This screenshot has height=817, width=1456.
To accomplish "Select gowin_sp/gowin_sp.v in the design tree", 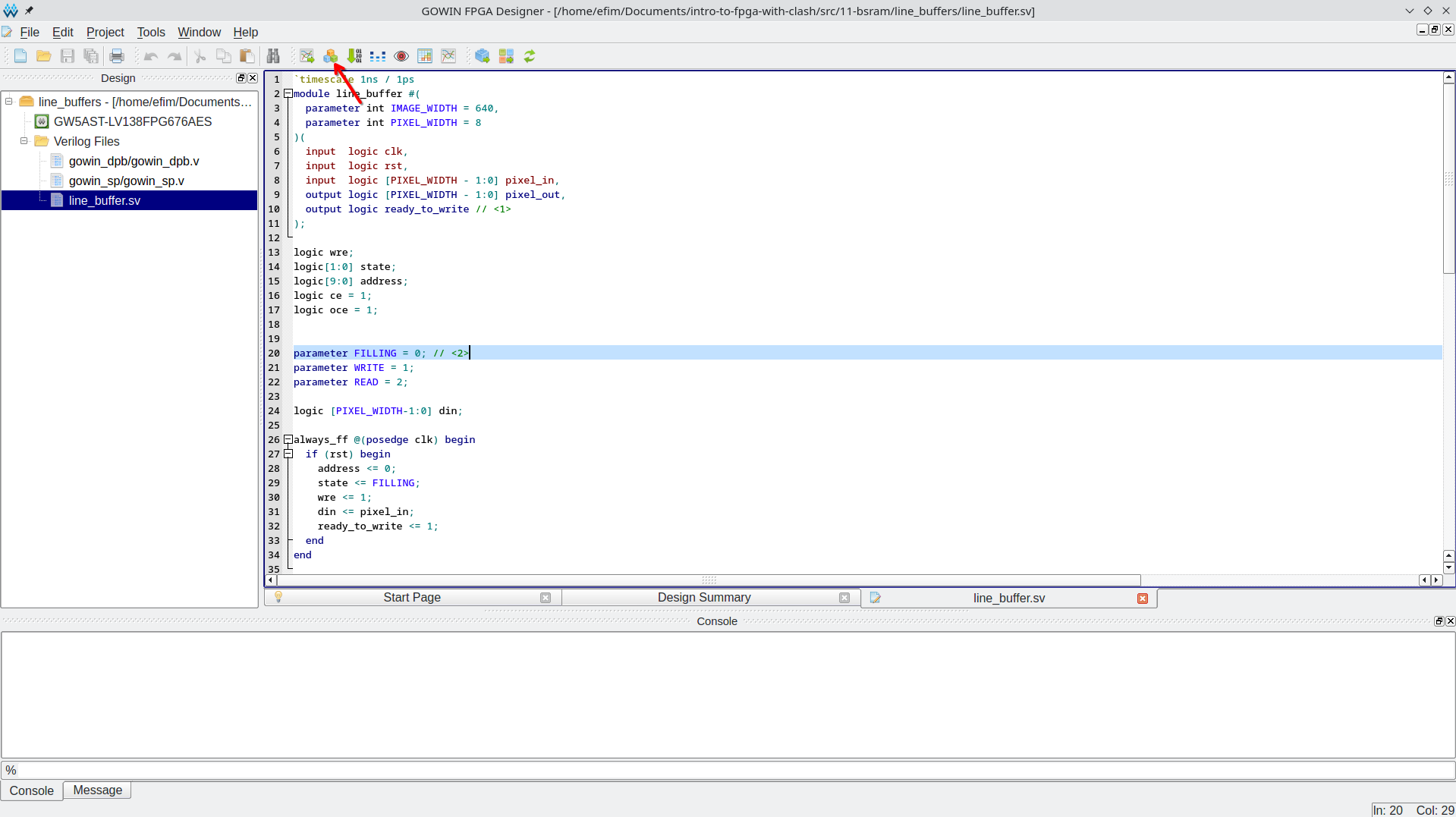I will 126,181.
